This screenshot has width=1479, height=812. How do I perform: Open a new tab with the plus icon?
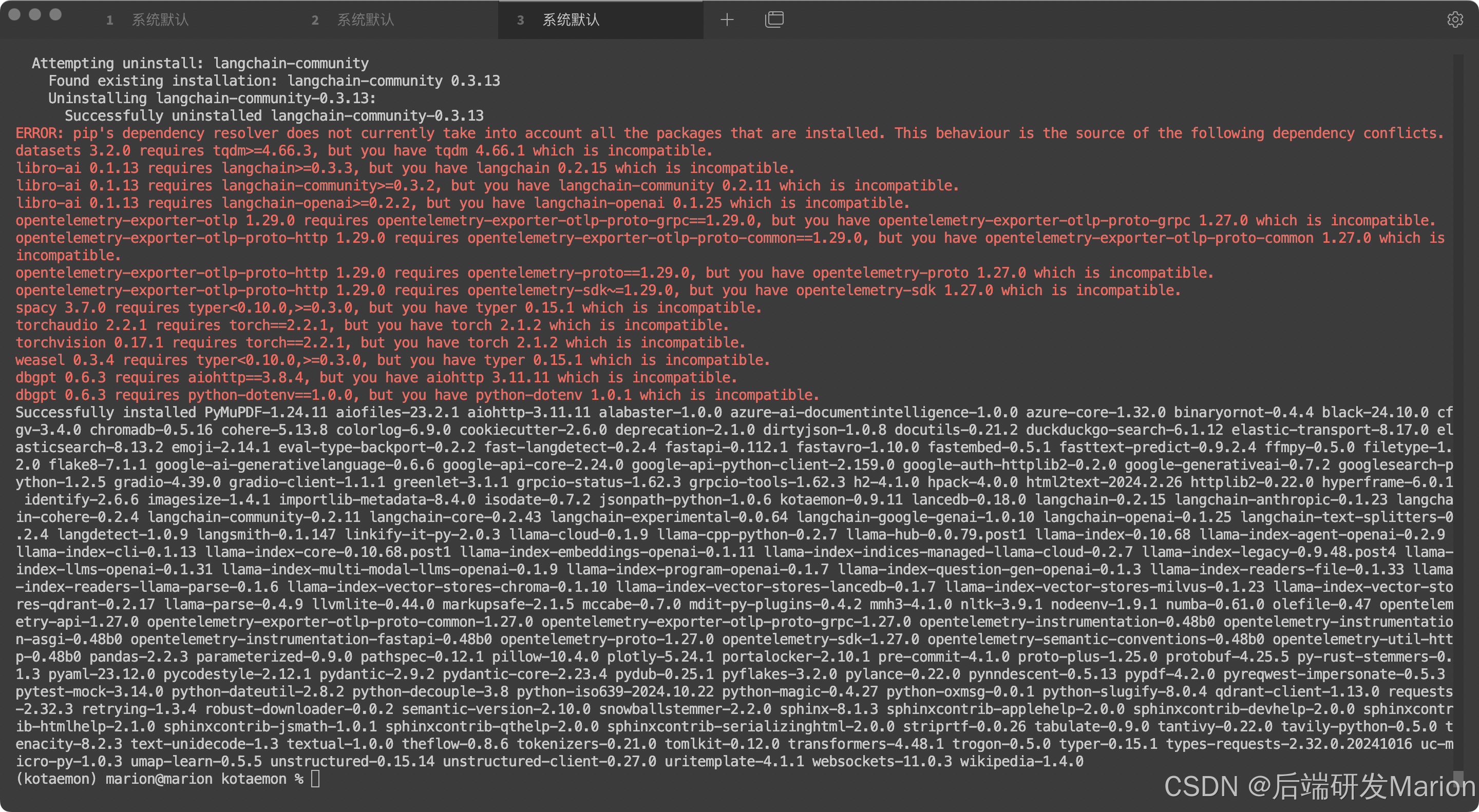(727, 20)
